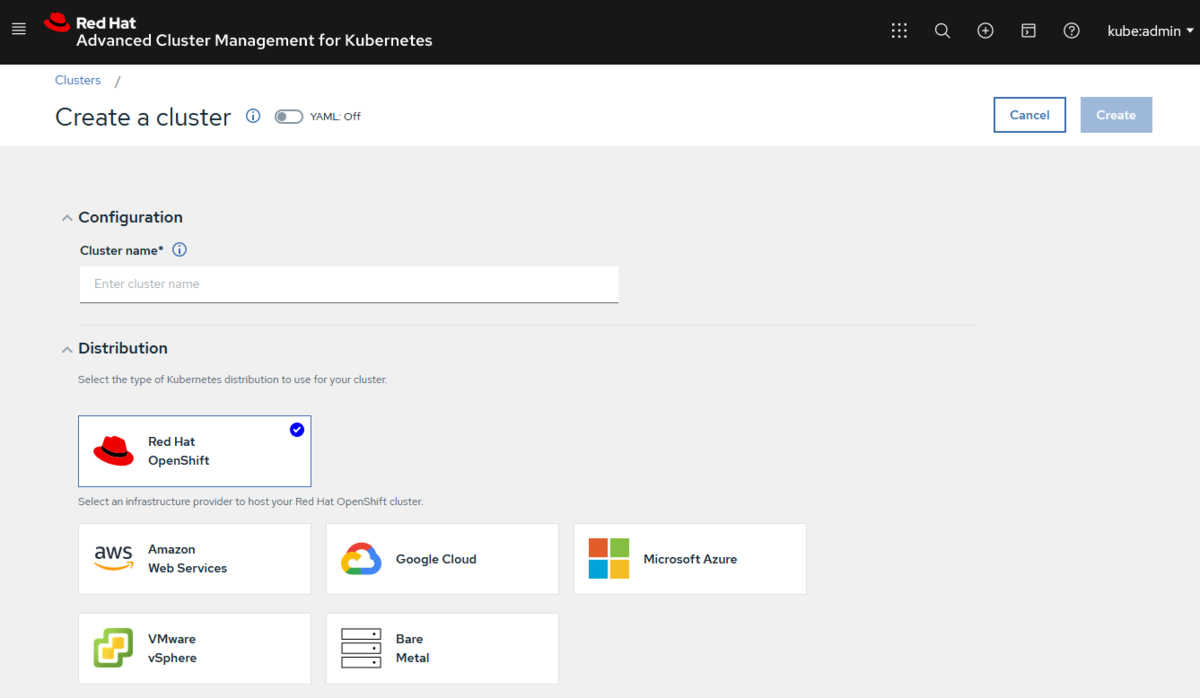Click the red fedora OpenShift icon
The width and height of the screenshot is (1200, 698).
point(114,451)
